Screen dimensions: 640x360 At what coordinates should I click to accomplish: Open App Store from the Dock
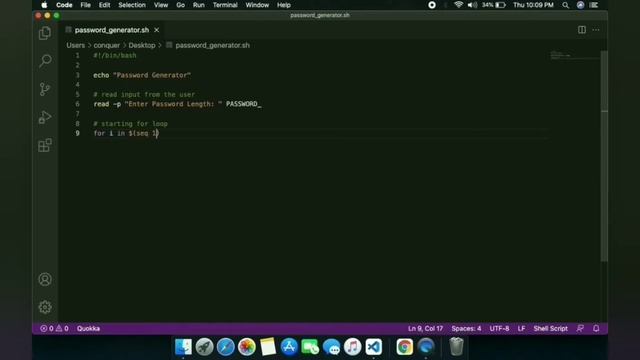point(289,347)
